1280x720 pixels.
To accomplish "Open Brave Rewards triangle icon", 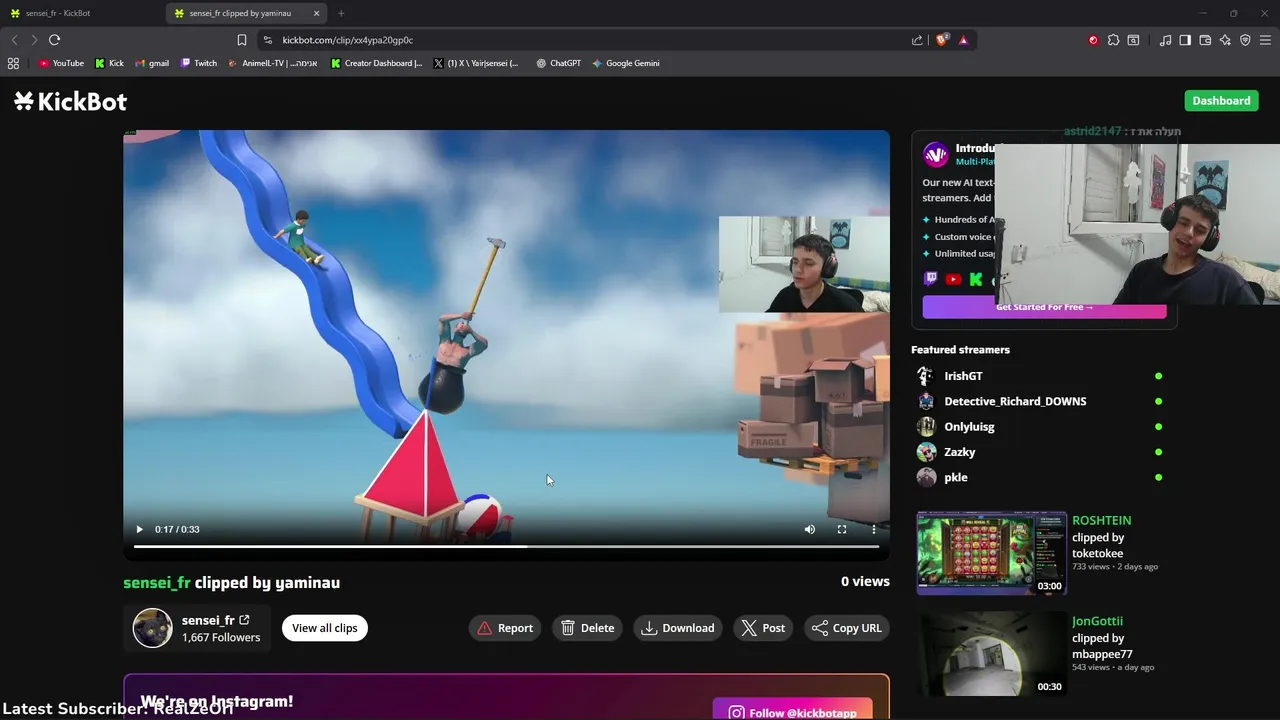I will pyautogui.click(x=963, y=40).
